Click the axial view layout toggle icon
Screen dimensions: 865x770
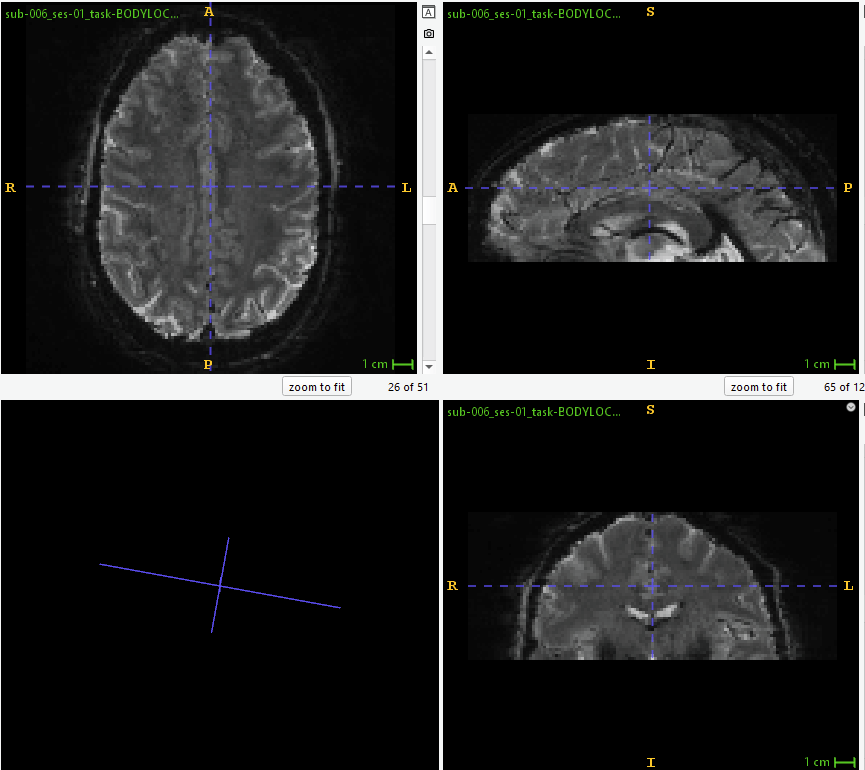click(428, 12)
